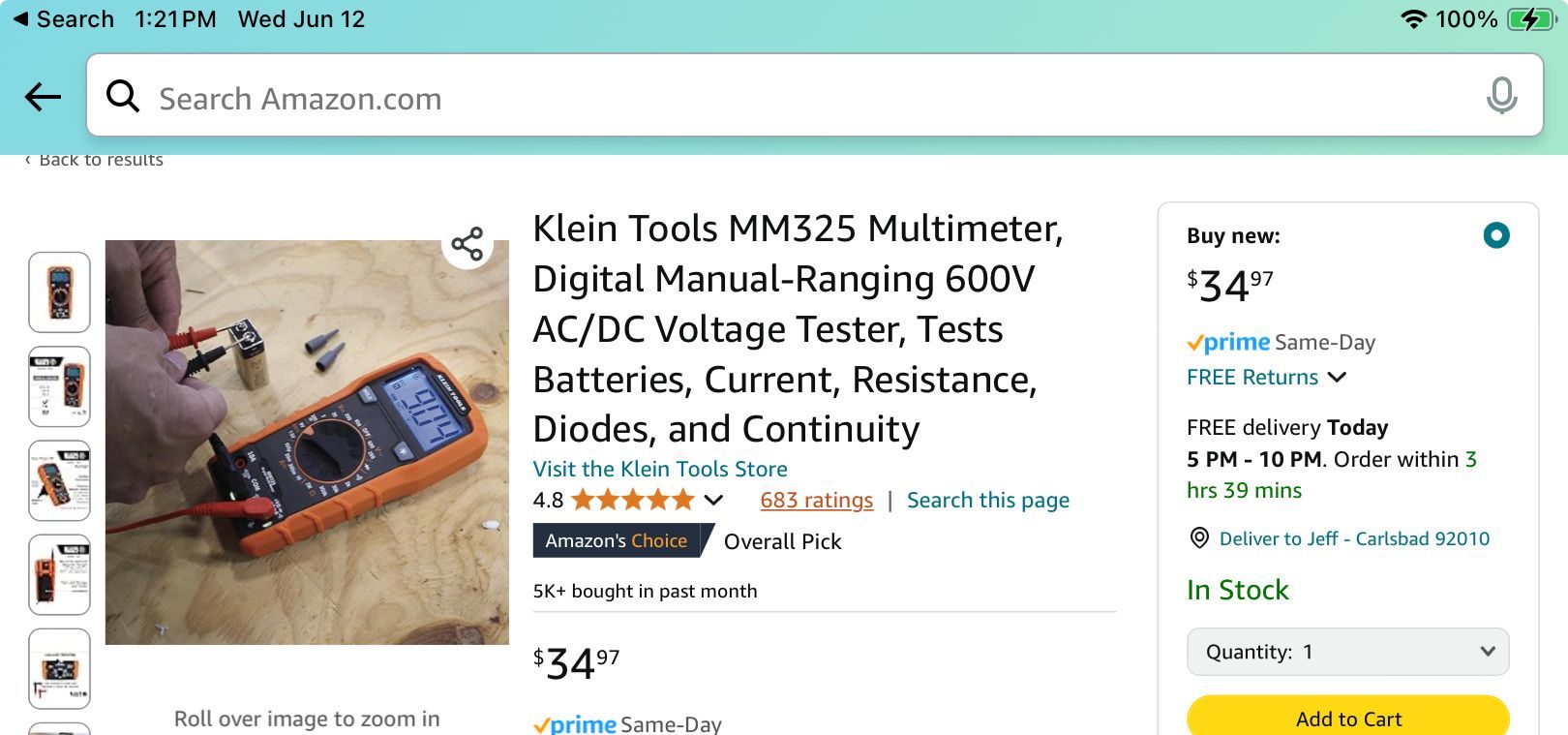Click the five-star rating graphic

pos(633,501)
